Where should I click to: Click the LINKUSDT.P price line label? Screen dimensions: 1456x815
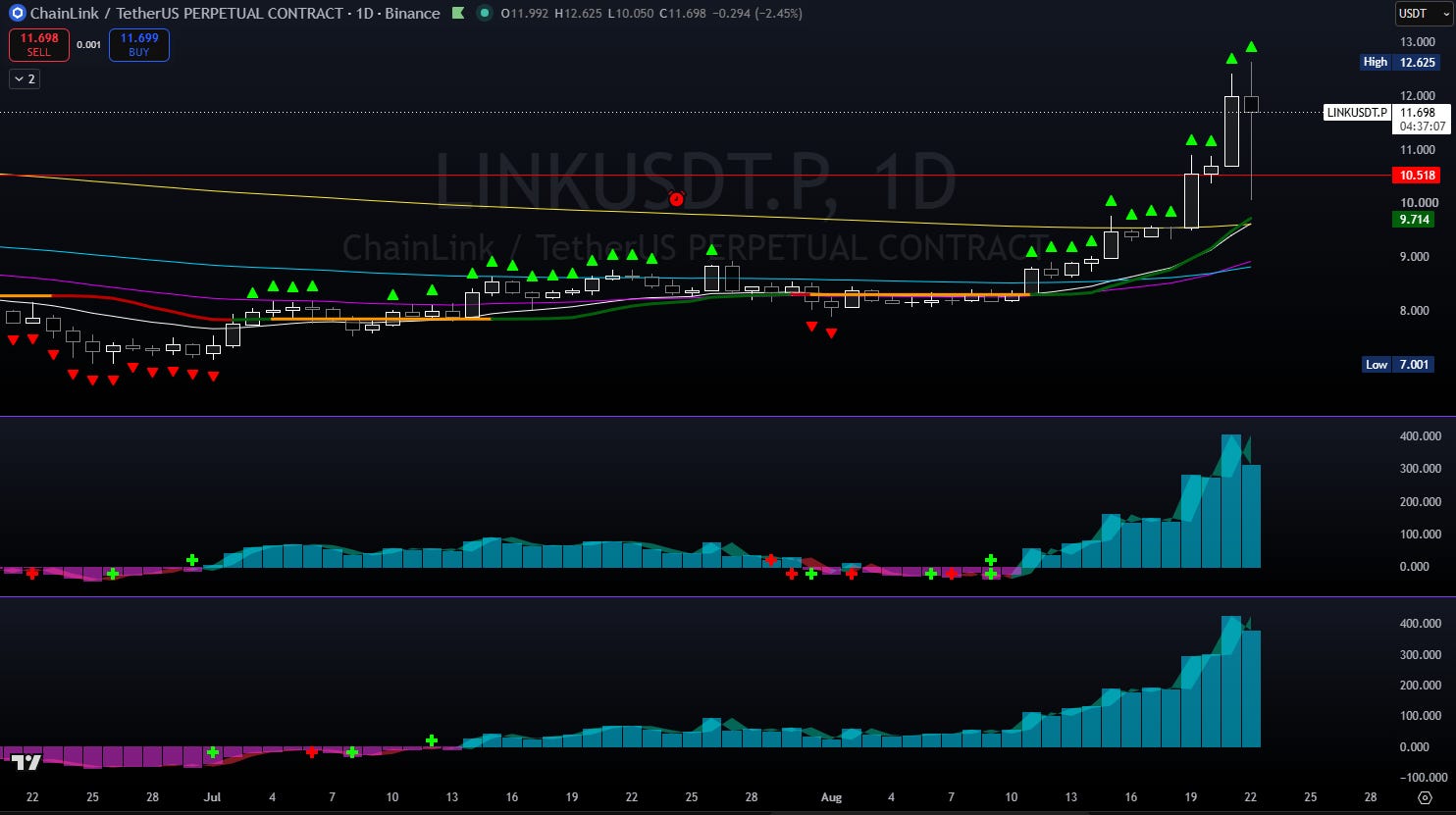pos(1357,113)
